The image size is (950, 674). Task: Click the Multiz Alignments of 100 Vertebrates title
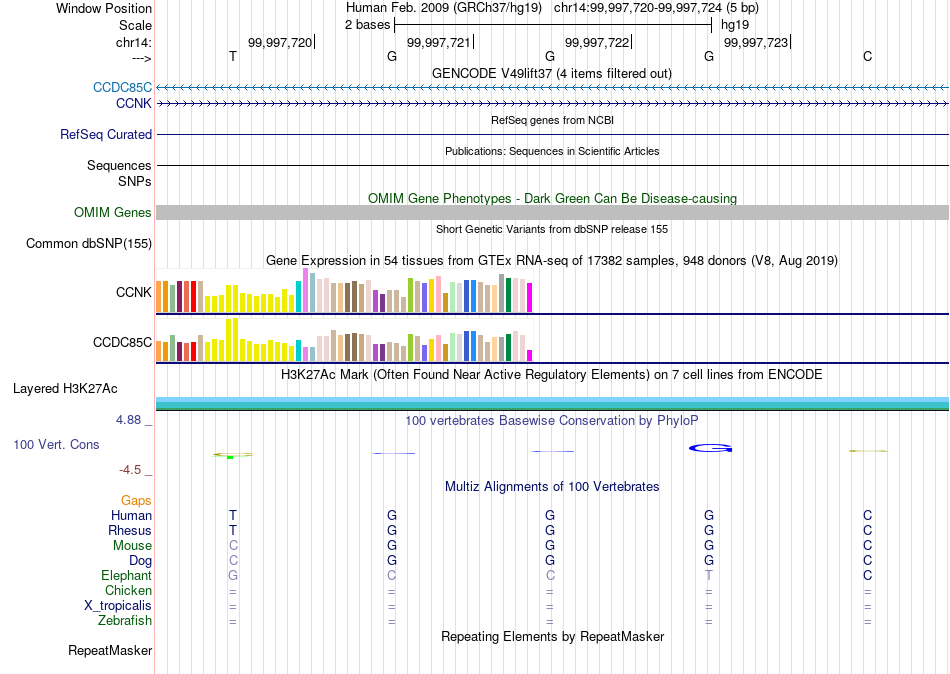(x=552, y=487)
